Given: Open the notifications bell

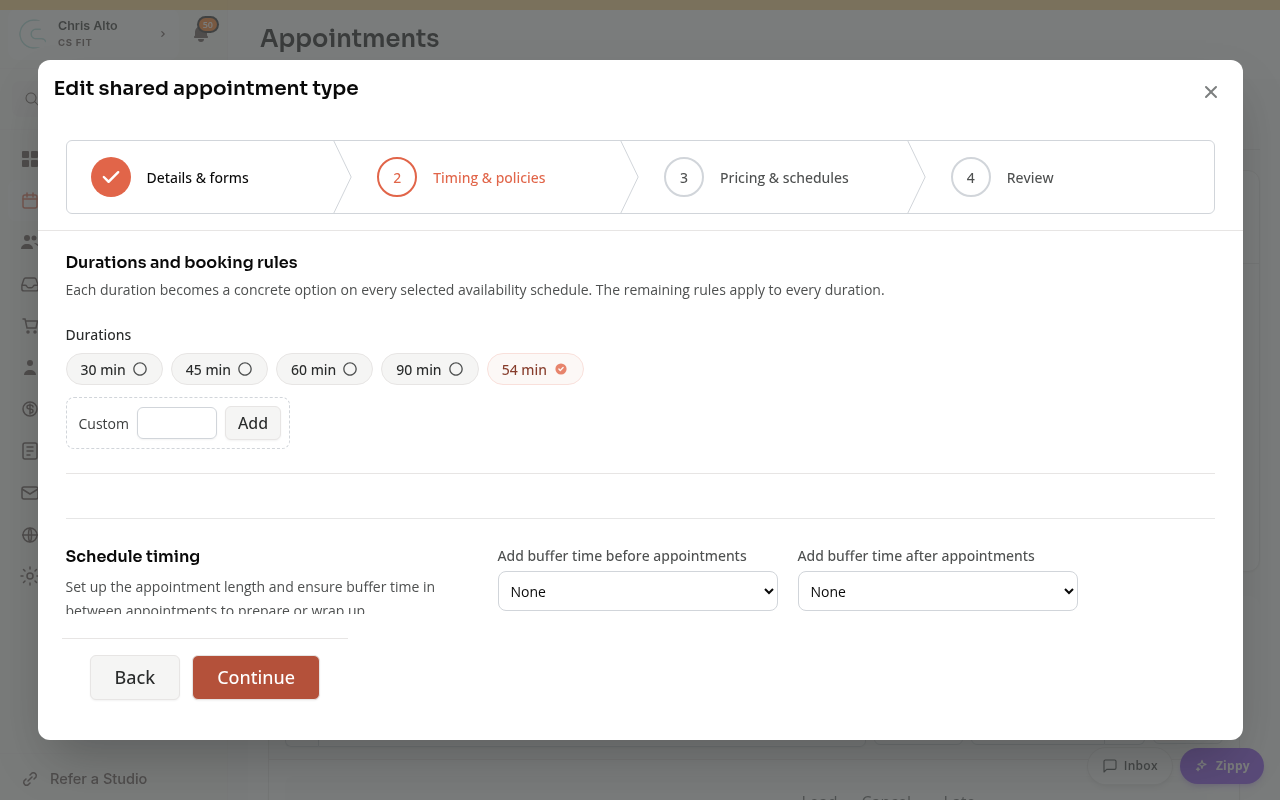Looking at the screenshot, I should pyautogui.click(x=201, y=33).
